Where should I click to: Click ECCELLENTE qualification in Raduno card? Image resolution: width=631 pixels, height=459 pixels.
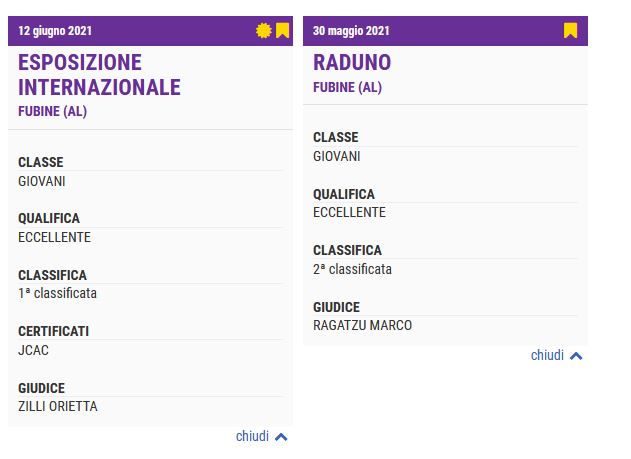pyautogui.click(x=349, y=212)
